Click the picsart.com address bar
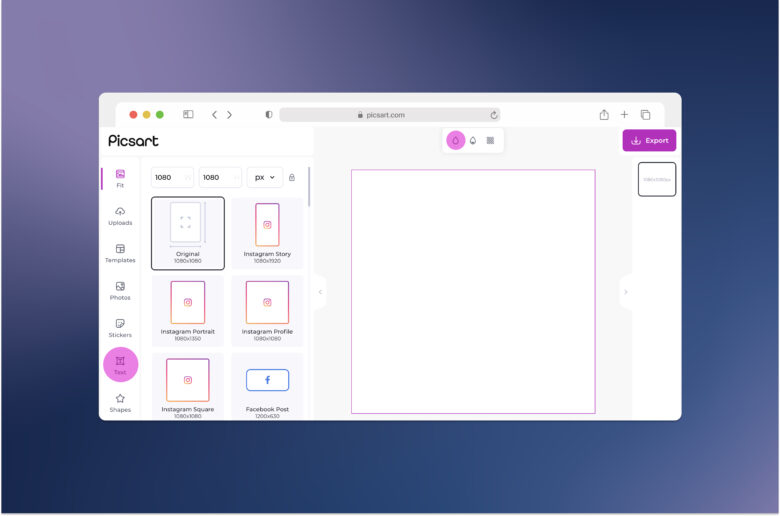Image resolution: width=780 pixels, height=516 pixels. tap(390, 115)
